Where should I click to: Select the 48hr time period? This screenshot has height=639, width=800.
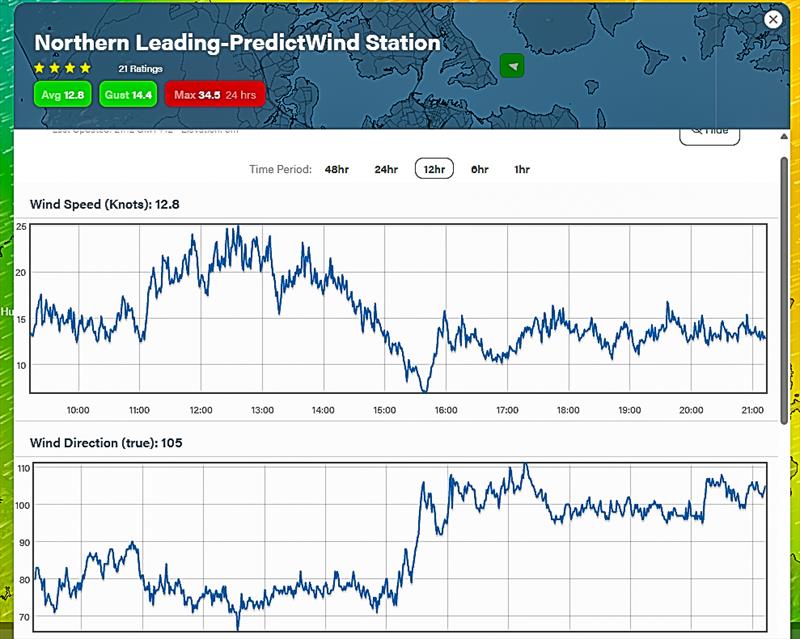point(337,169)
